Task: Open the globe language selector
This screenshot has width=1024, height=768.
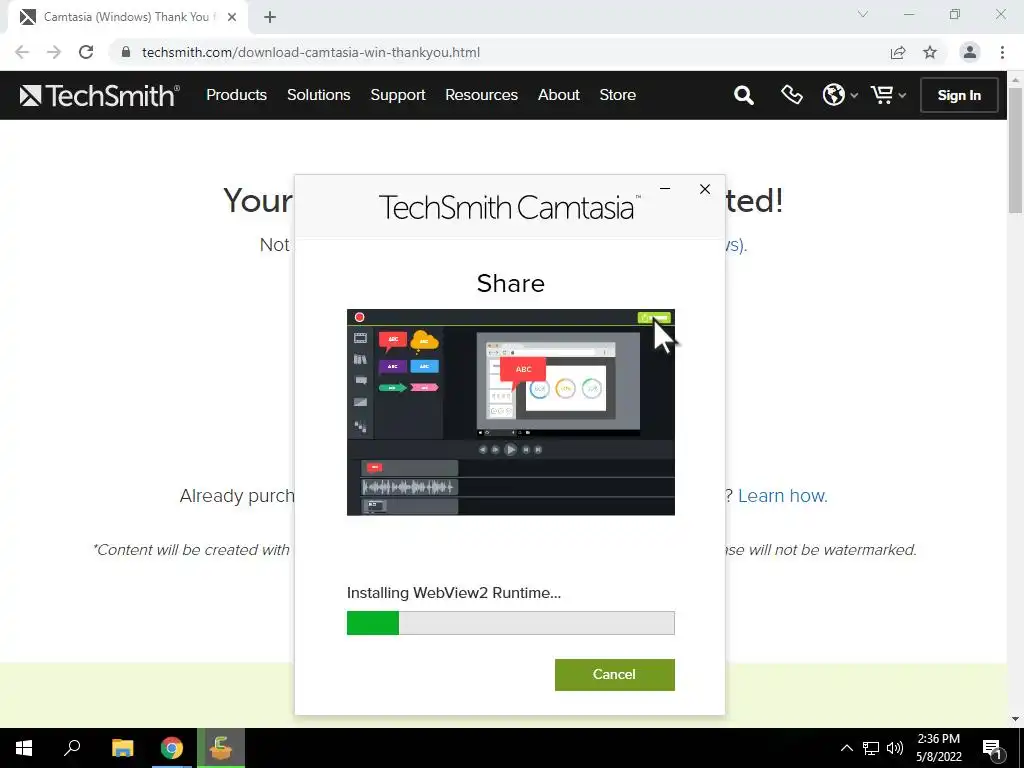Action: pos(839,95)
